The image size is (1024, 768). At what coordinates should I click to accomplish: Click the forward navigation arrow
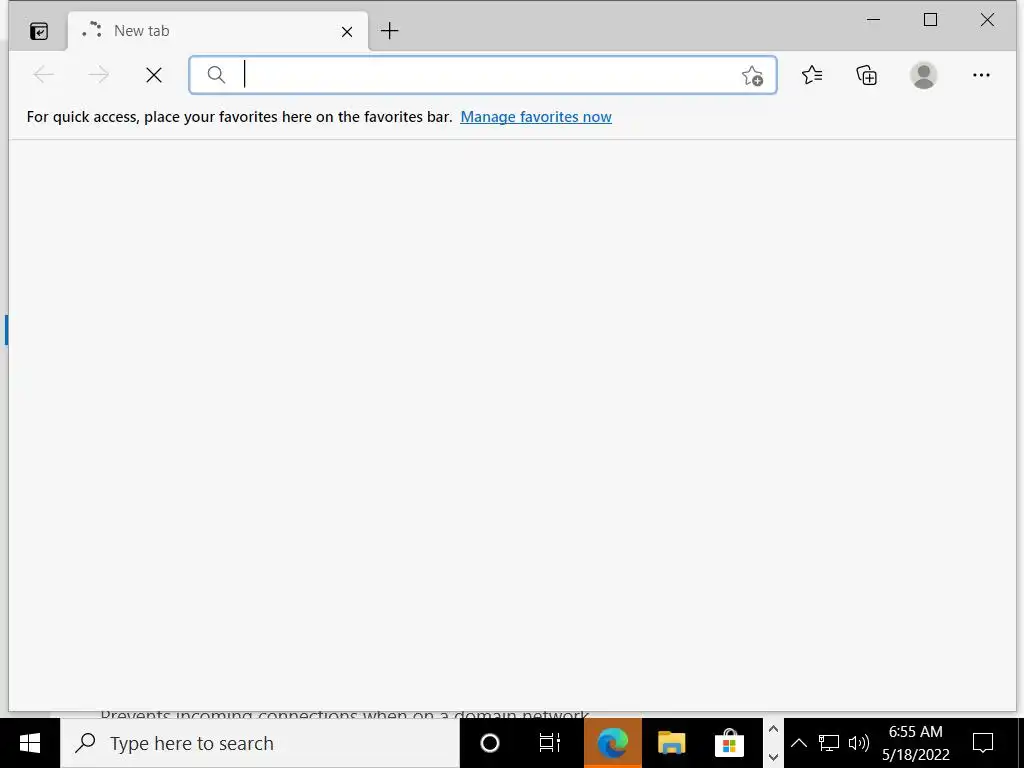99,75
